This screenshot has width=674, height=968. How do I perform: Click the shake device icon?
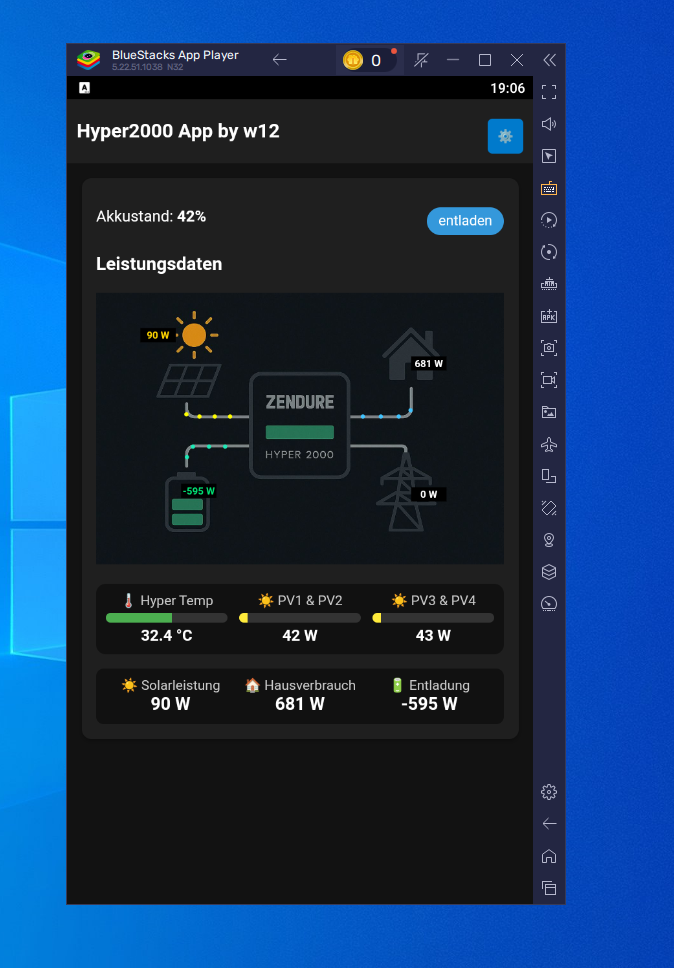[548, 508]
